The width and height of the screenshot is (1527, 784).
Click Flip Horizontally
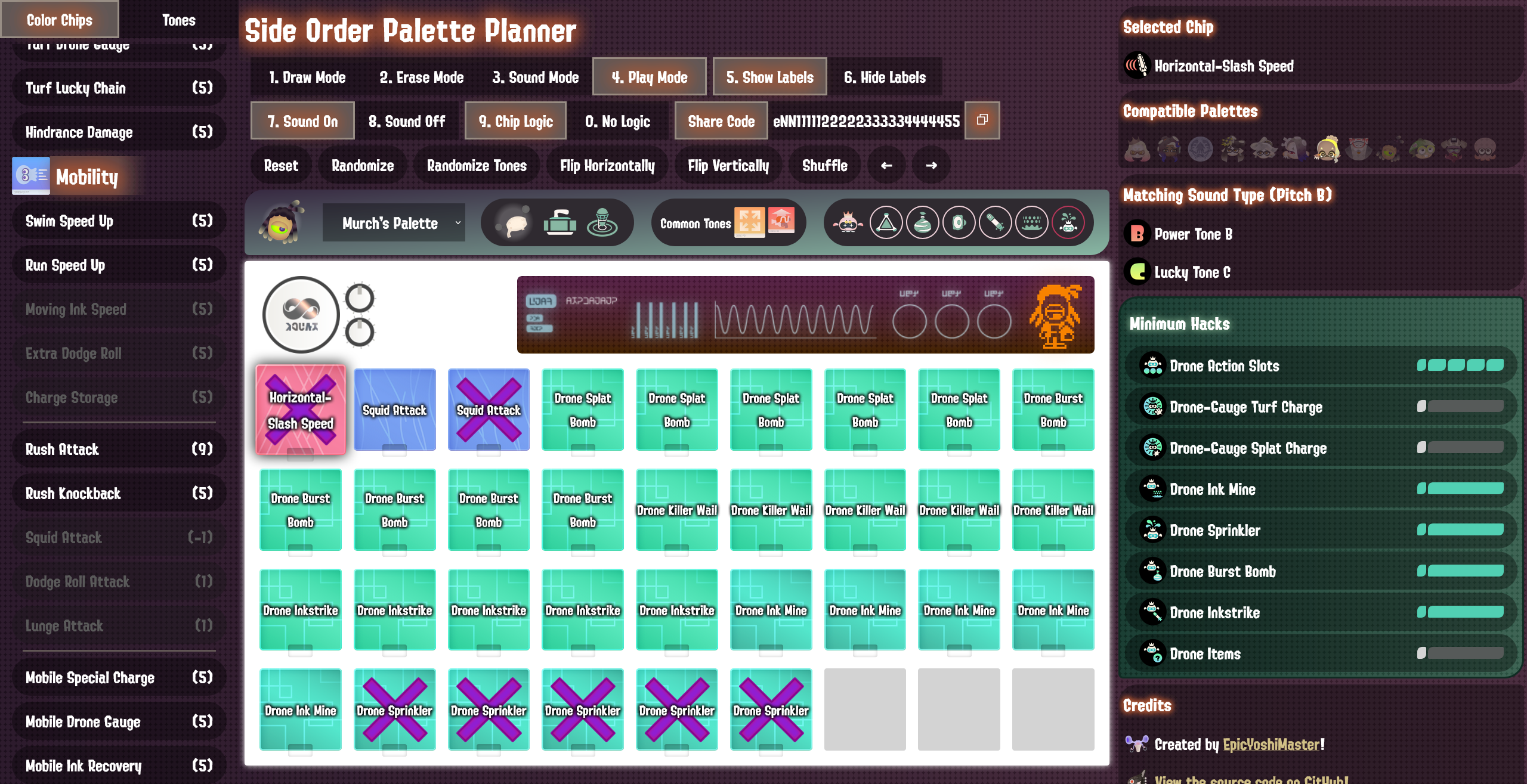tap(607, 165)
